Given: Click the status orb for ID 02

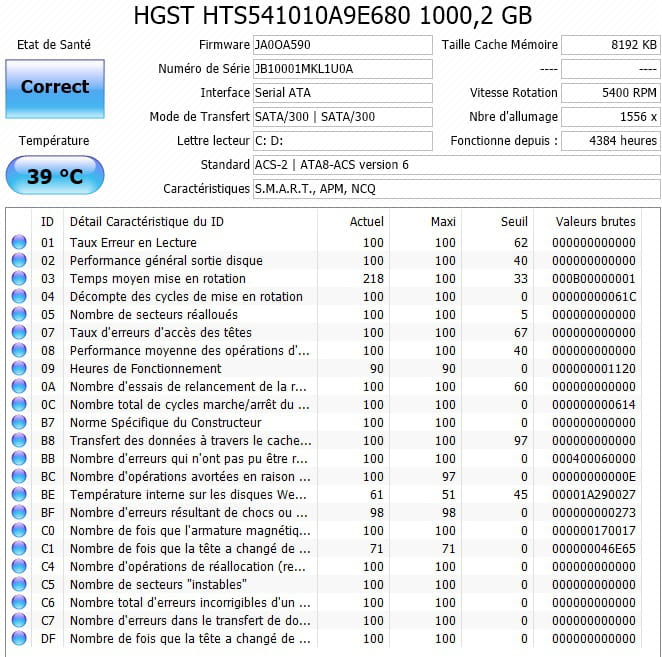Looking at the screenshot, I should tap(19, 261).
